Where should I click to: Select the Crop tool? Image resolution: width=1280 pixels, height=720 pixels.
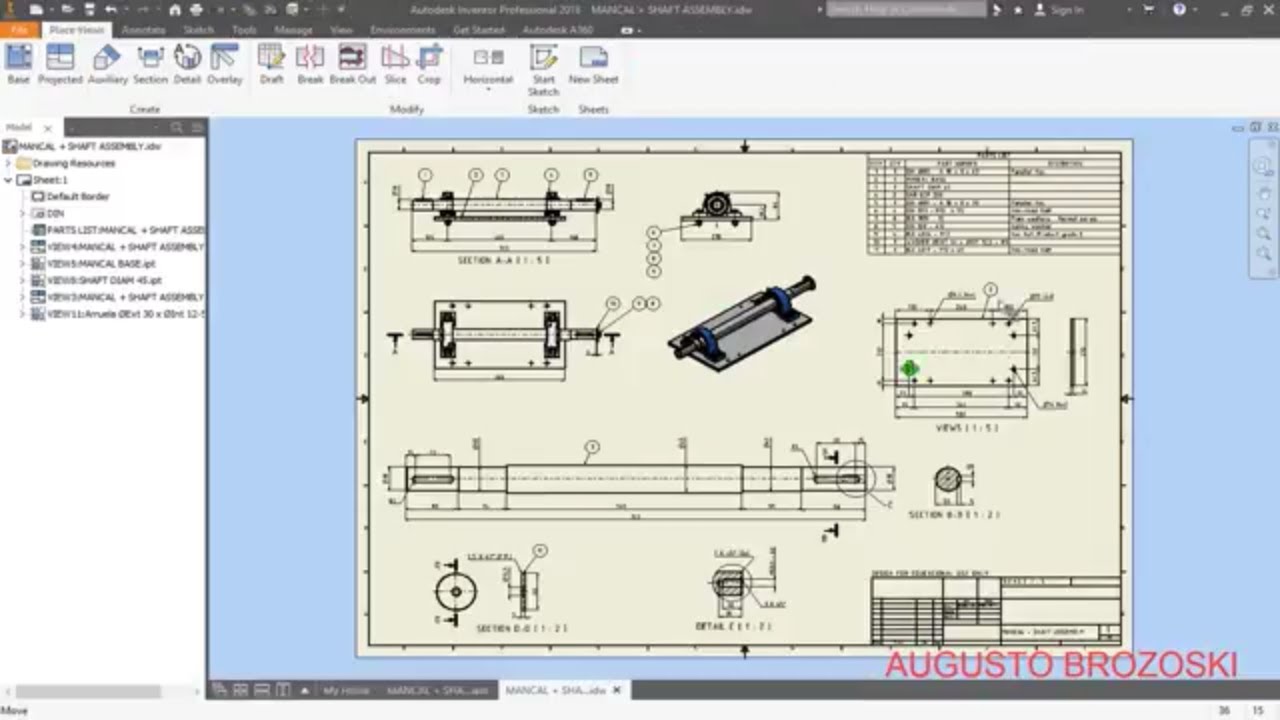click(429, 64)
